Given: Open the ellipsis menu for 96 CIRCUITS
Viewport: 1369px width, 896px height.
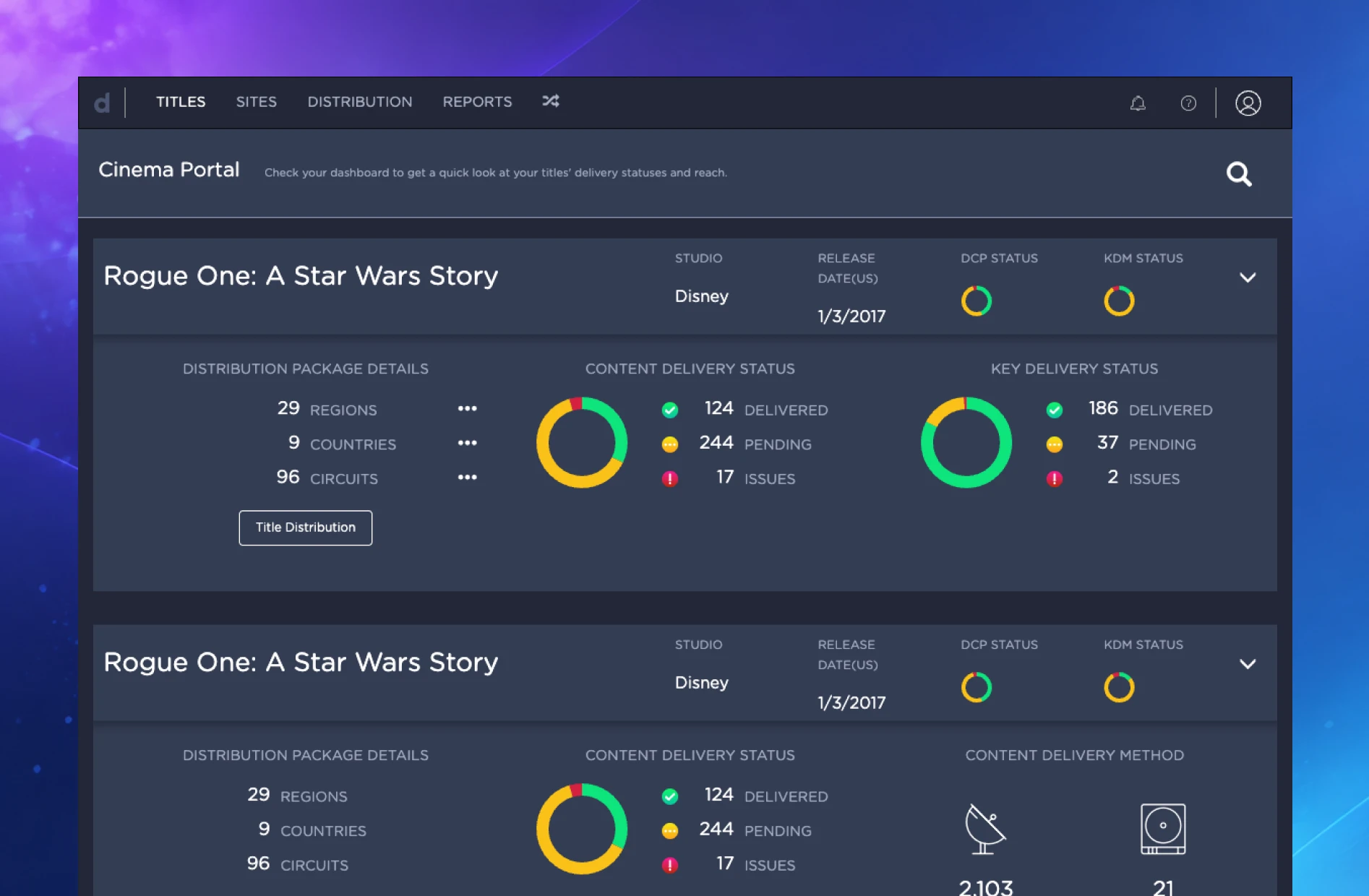Looking at the screenshot, I should [x=468, y=478].
